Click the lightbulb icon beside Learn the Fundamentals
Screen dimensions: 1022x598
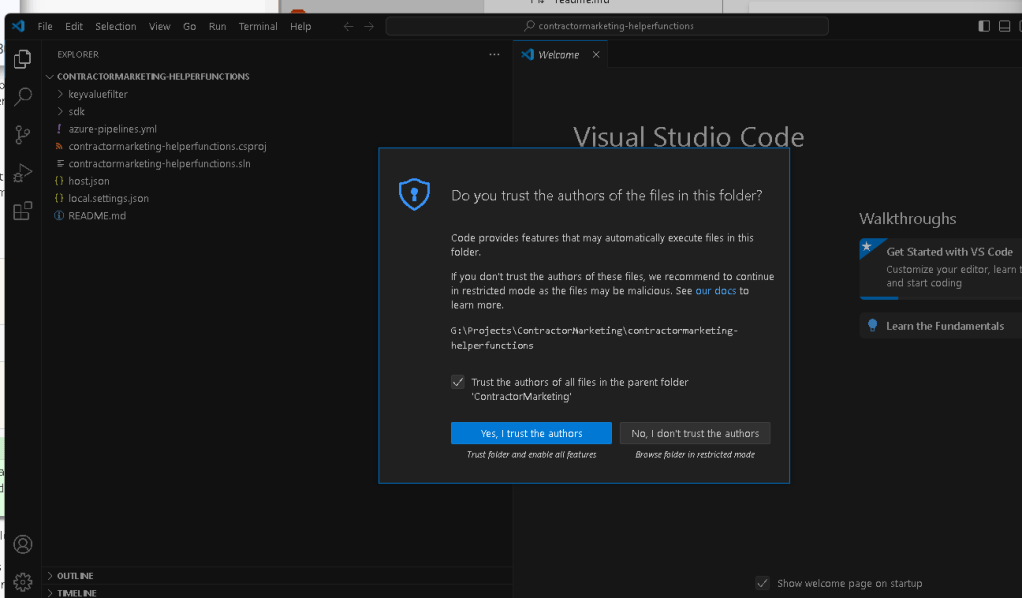[x=872, y=325]
